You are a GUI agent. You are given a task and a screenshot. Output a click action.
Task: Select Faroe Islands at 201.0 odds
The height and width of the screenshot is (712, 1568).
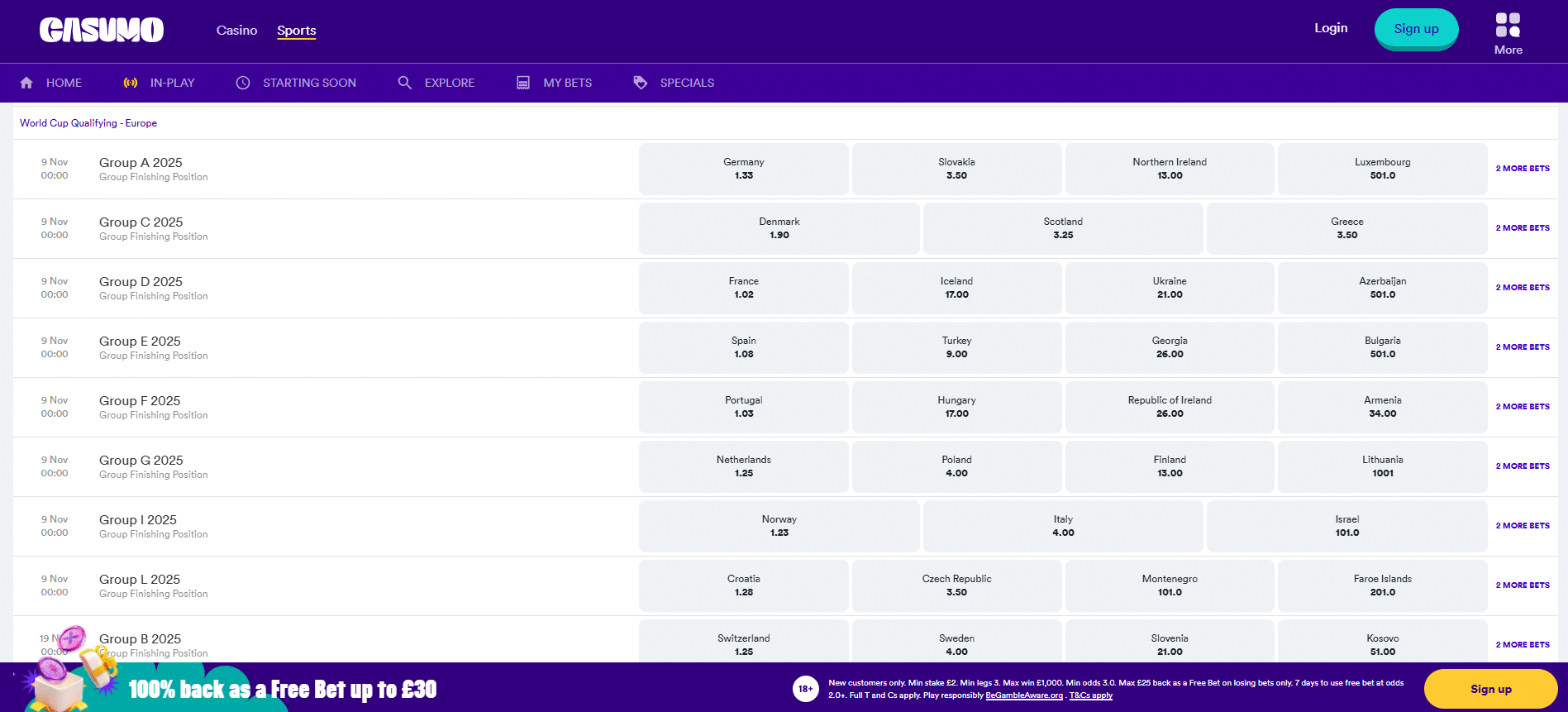(1383, 585)
